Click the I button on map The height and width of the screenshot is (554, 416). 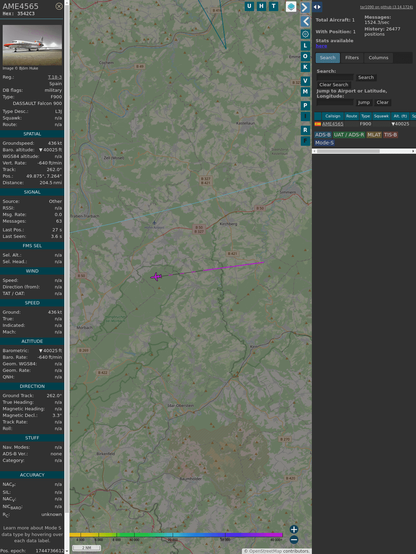point(305,116)
